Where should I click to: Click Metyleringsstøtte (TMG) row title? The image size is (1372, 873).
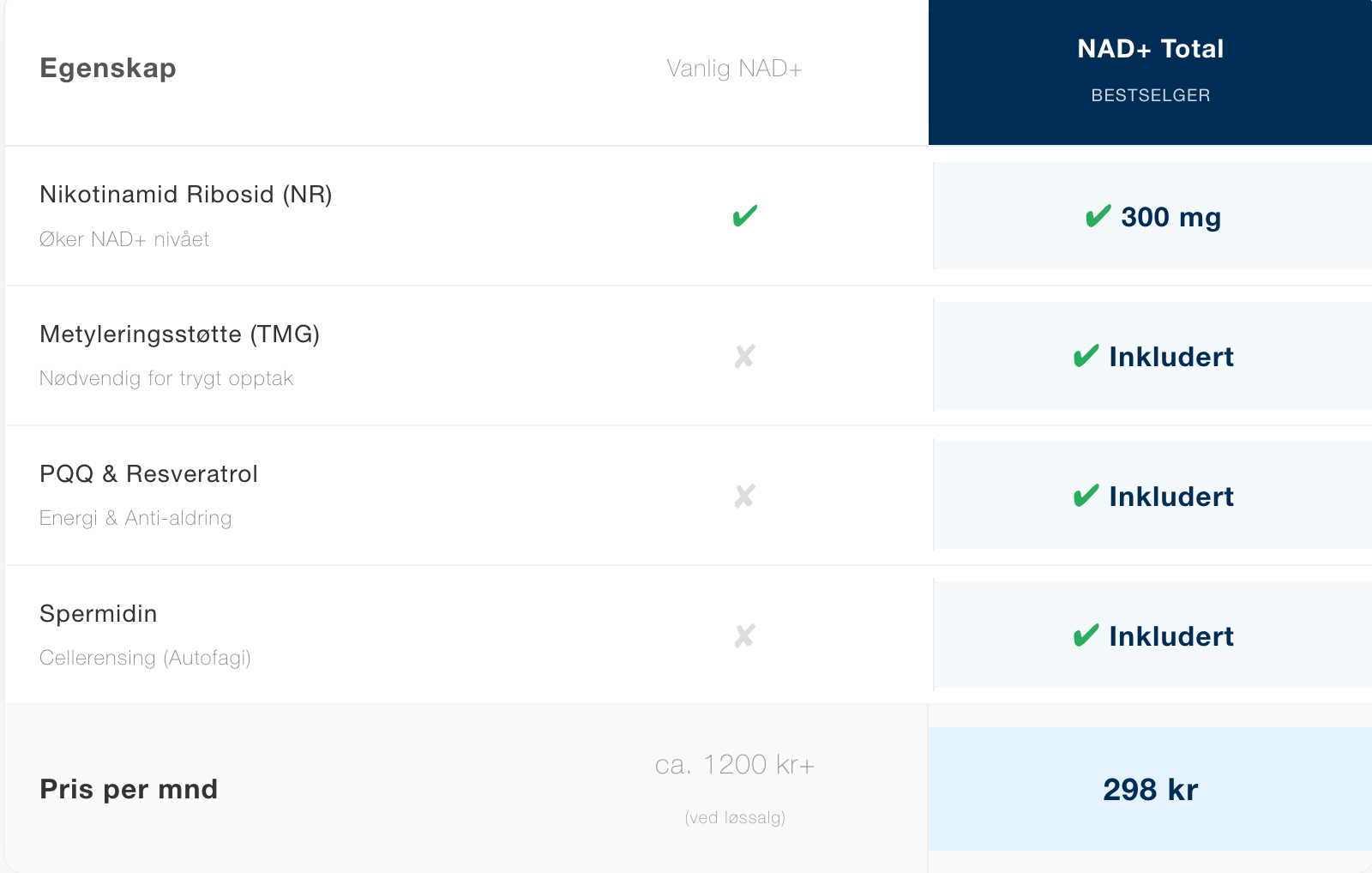click(x=180, y=334)
